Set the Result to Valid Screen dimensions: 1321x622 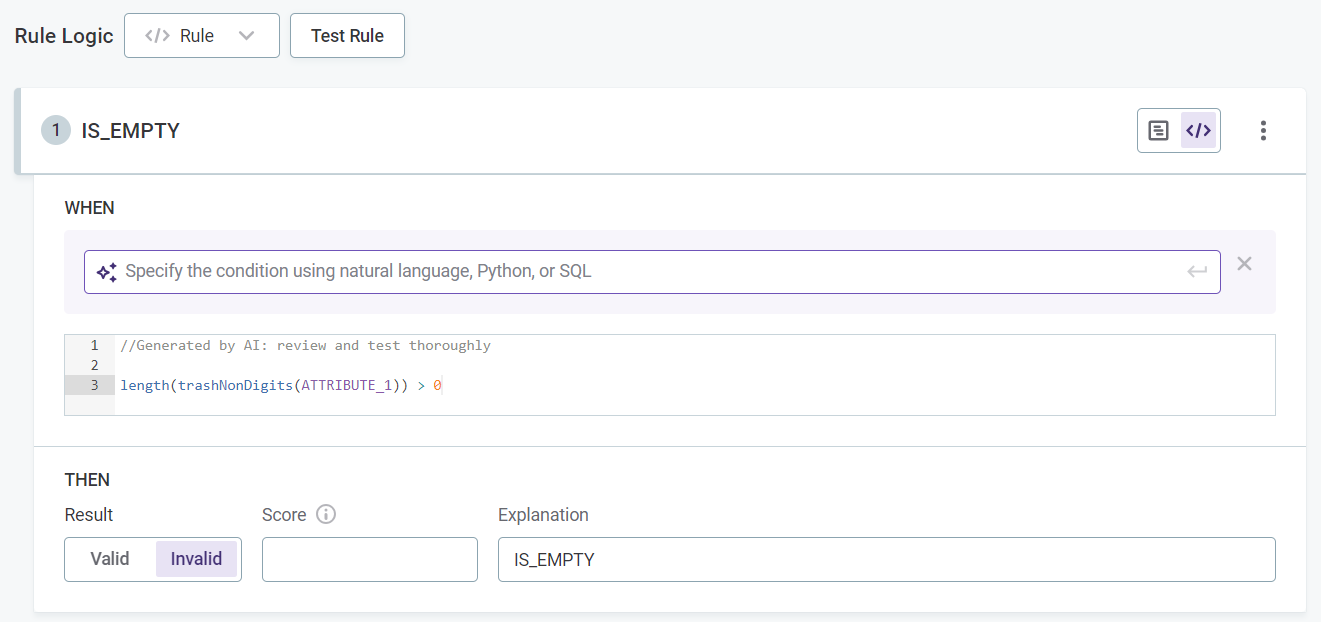click(110, 559)
